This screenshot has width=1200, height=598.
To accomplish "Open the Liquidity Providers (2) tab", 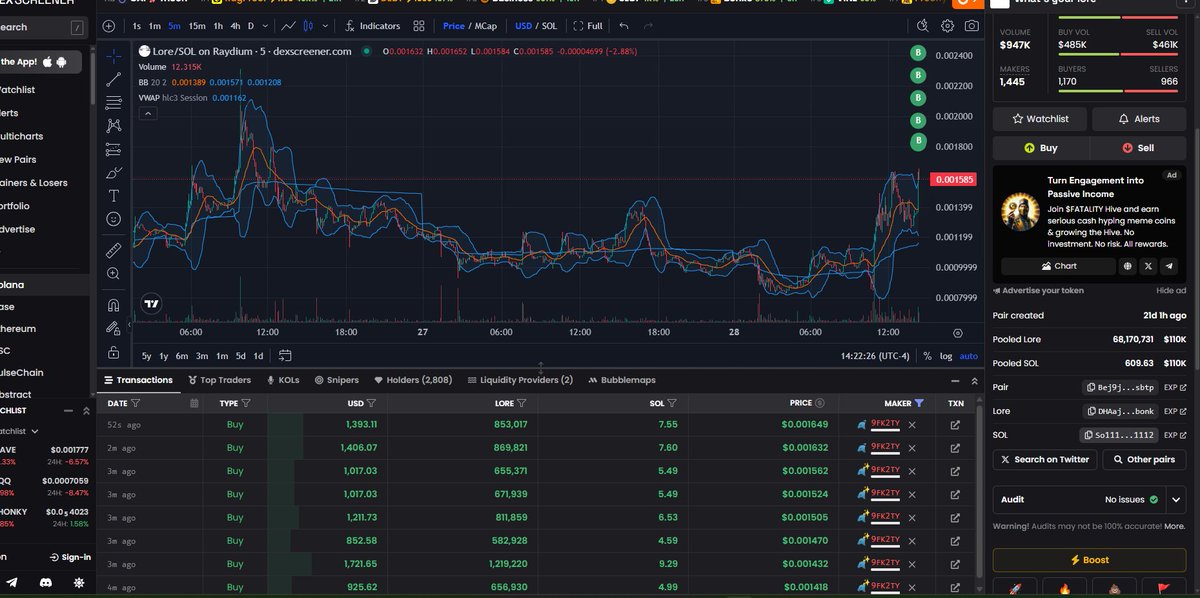I will (519, 380).
